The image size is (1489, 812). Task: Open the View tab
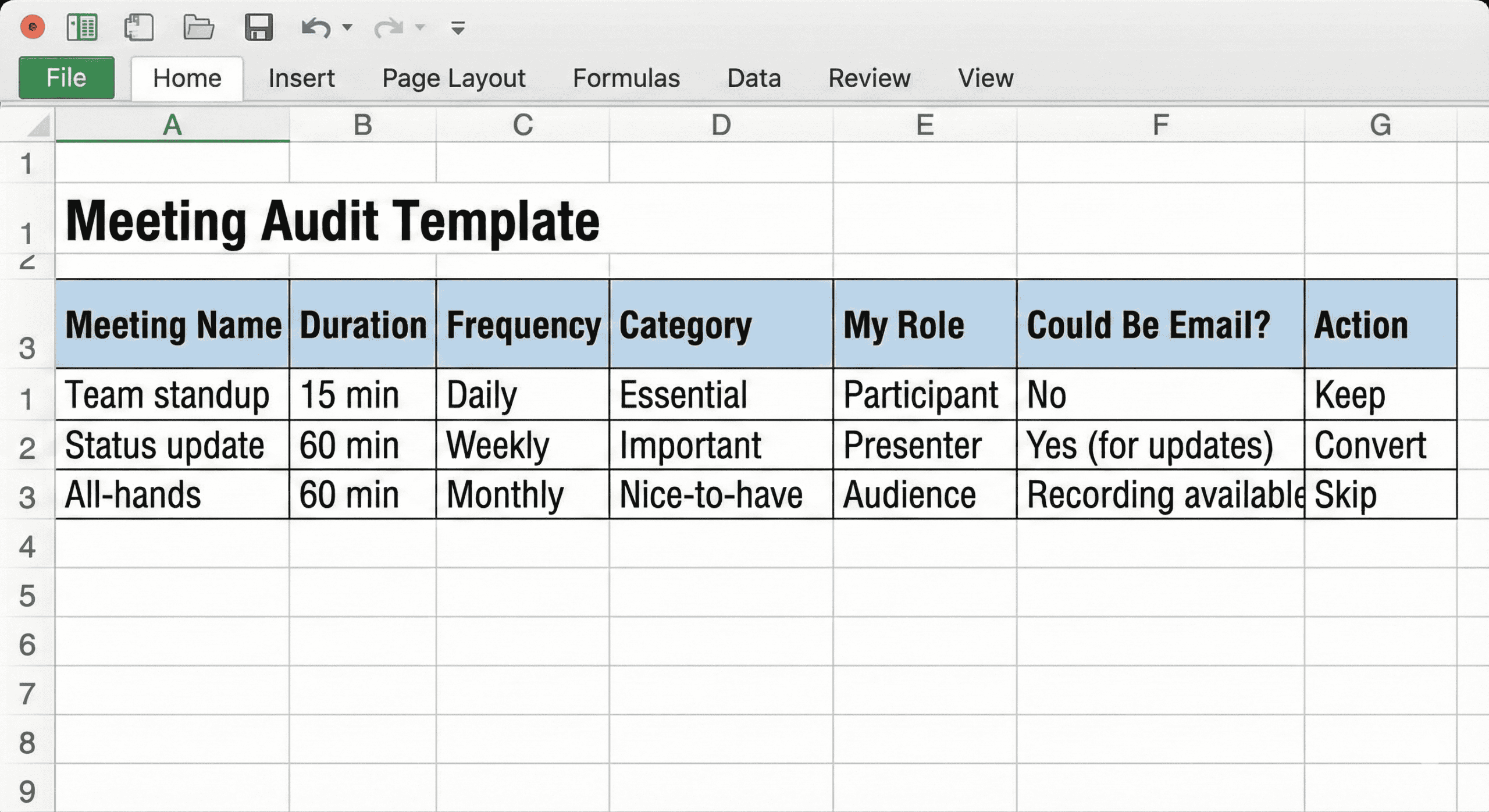tap(985, 77)
